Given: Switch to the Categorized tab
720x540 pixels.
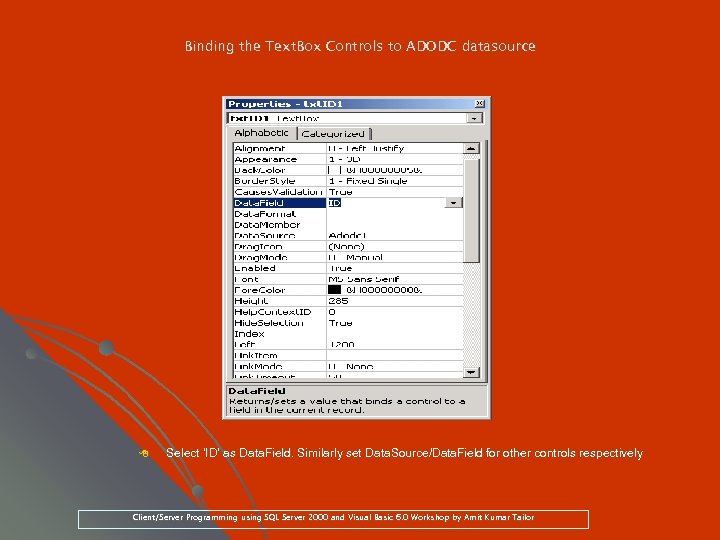Looking at the screenshot, I should 333,134.
